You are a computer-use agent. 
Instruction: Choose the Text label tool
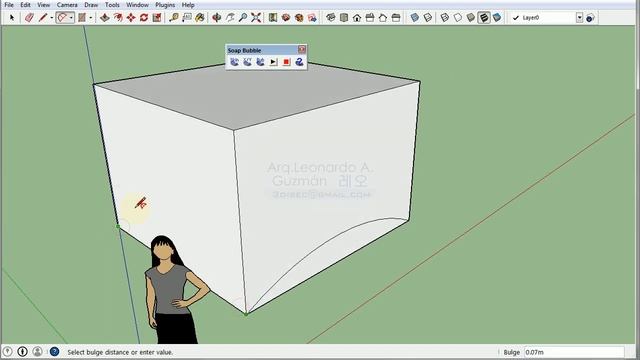coord(187,18)
